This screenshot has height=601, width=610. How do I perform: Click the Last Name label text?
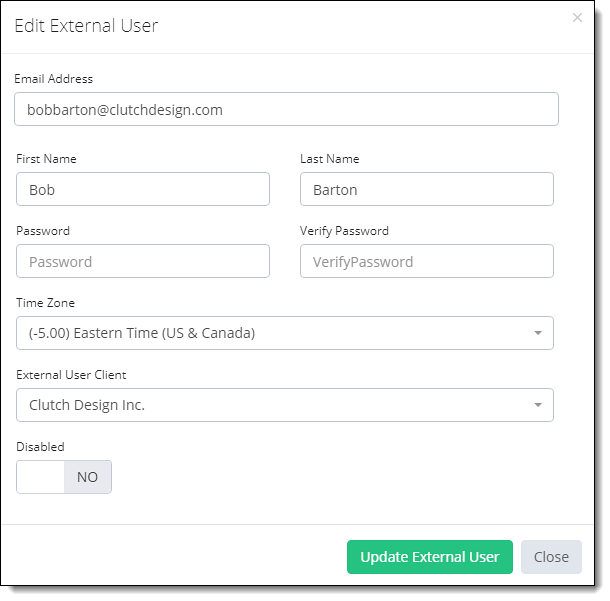coord(330,159)
